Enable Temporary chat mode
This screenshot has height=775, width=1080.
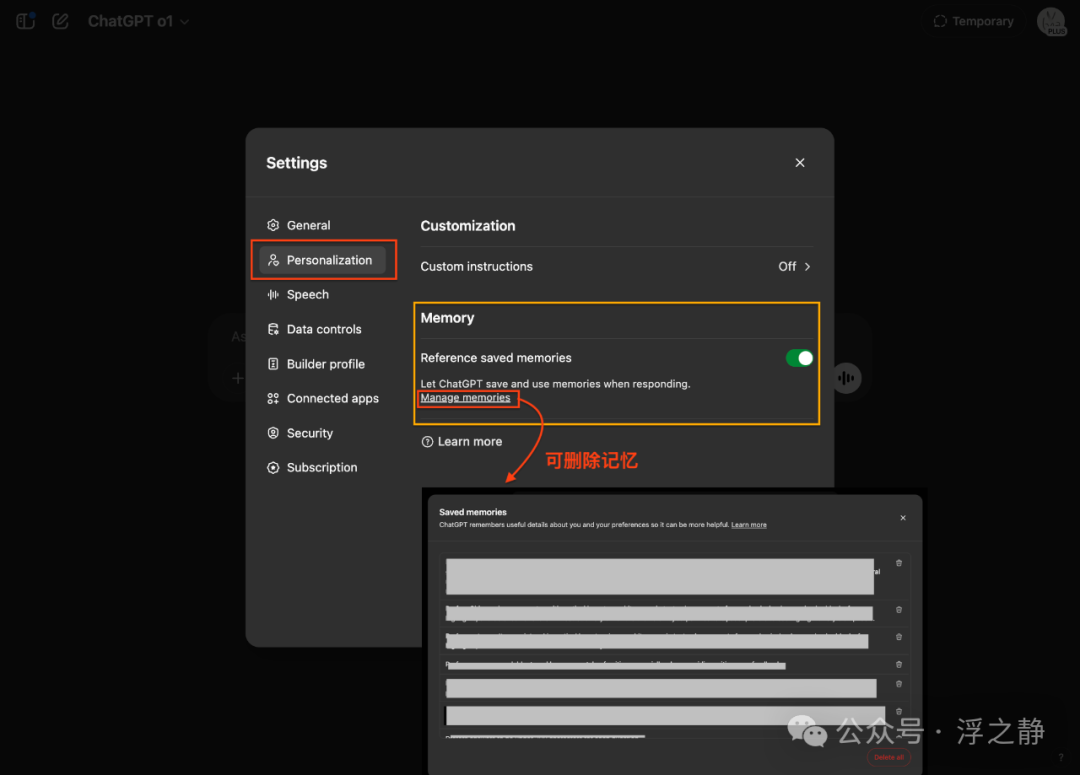point(973,21)
